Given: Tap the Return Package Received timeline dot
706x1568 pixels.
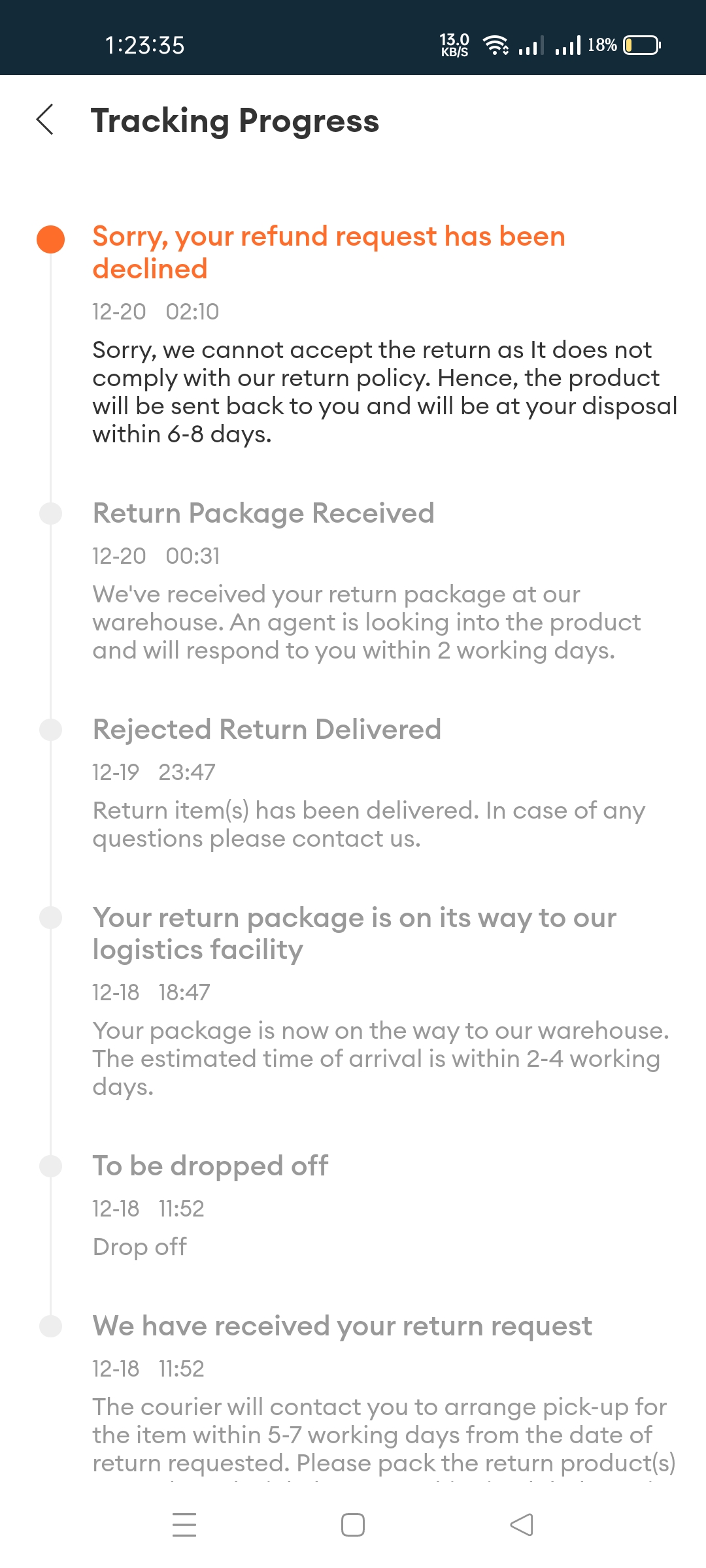Looking at the screenshot, I should pos(50,514).
